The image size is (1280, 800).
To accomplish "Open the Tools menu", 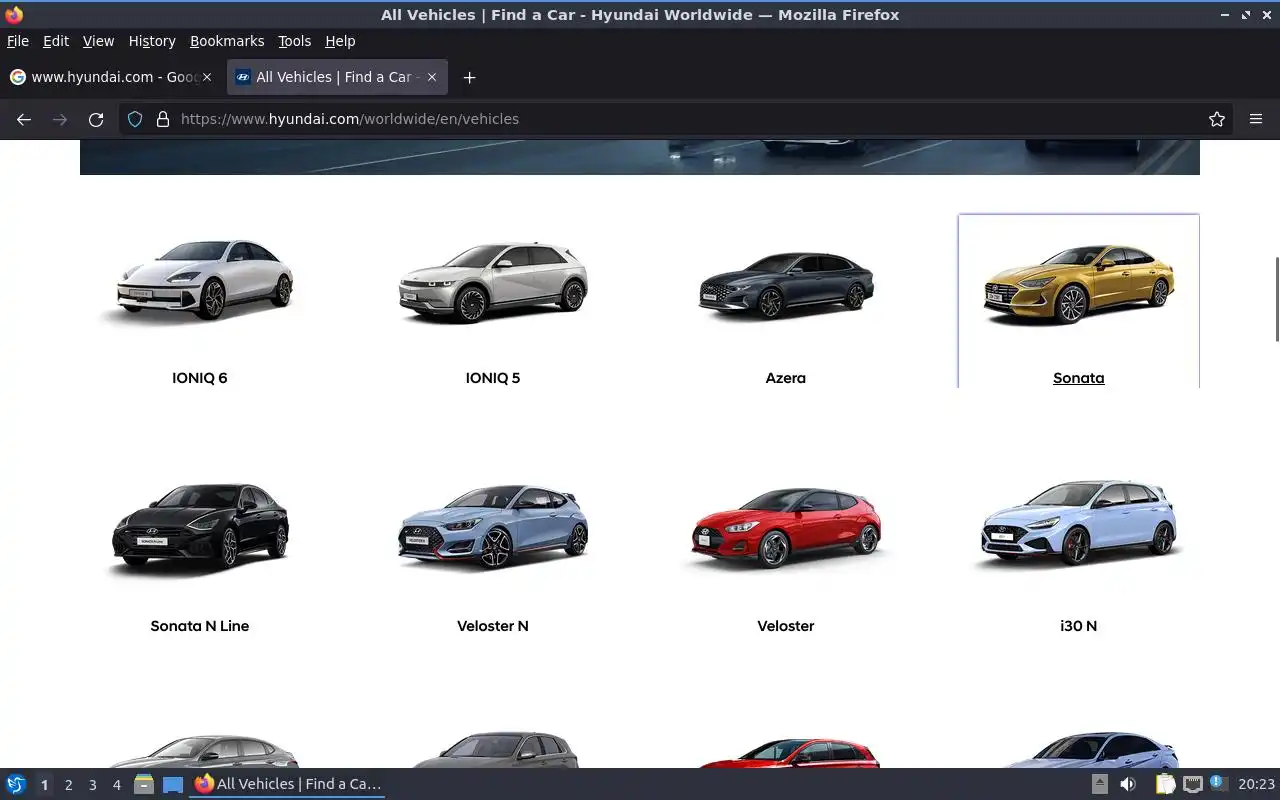I will click(295, 41).
